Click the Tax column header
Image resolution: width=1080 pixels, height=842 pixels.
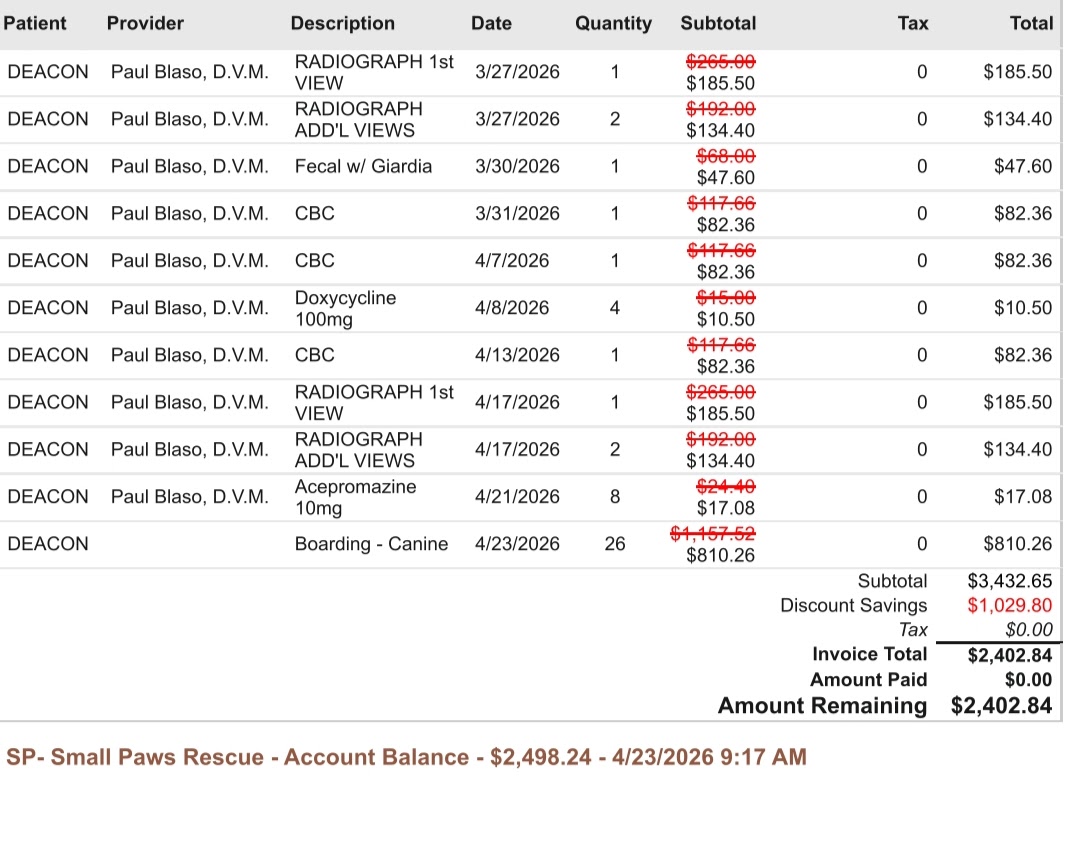pos(913,23)
